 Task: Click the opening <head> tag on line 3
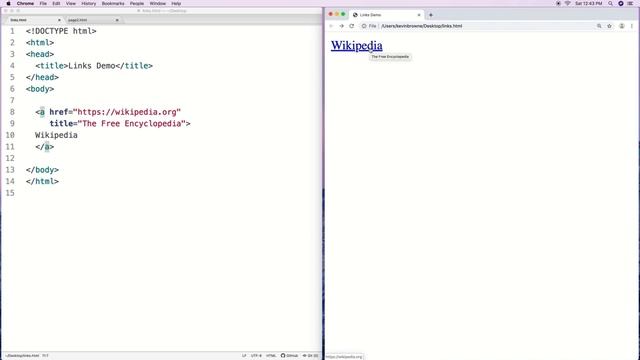40,54
